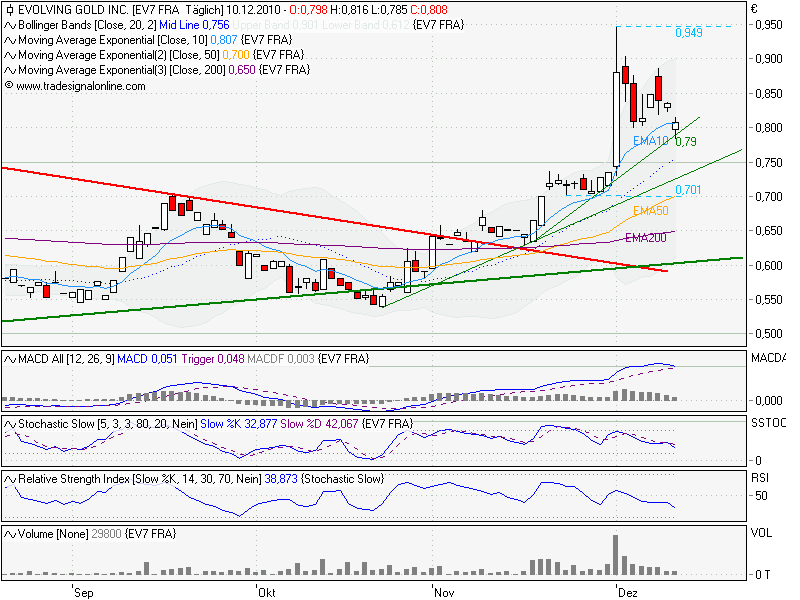This screenshot has width=800, height=600.
Task: Click the green 0,79 trendline label
Action: [x=685, y=142]
